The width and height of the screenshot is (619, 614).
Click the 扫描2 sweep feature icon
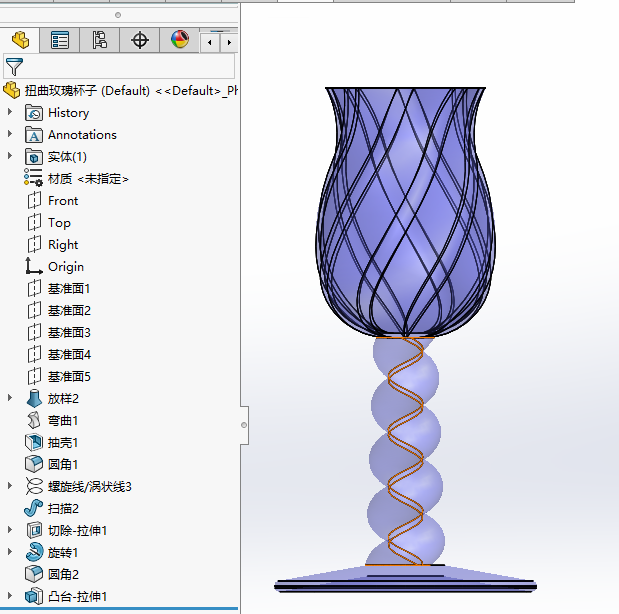(x=34, y=508)
